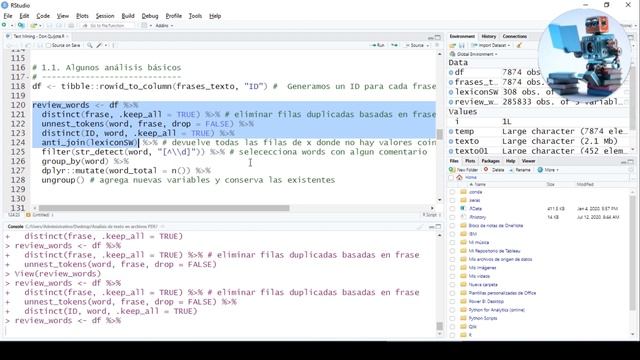Click the console vertical scrollbar thumb

439,326
